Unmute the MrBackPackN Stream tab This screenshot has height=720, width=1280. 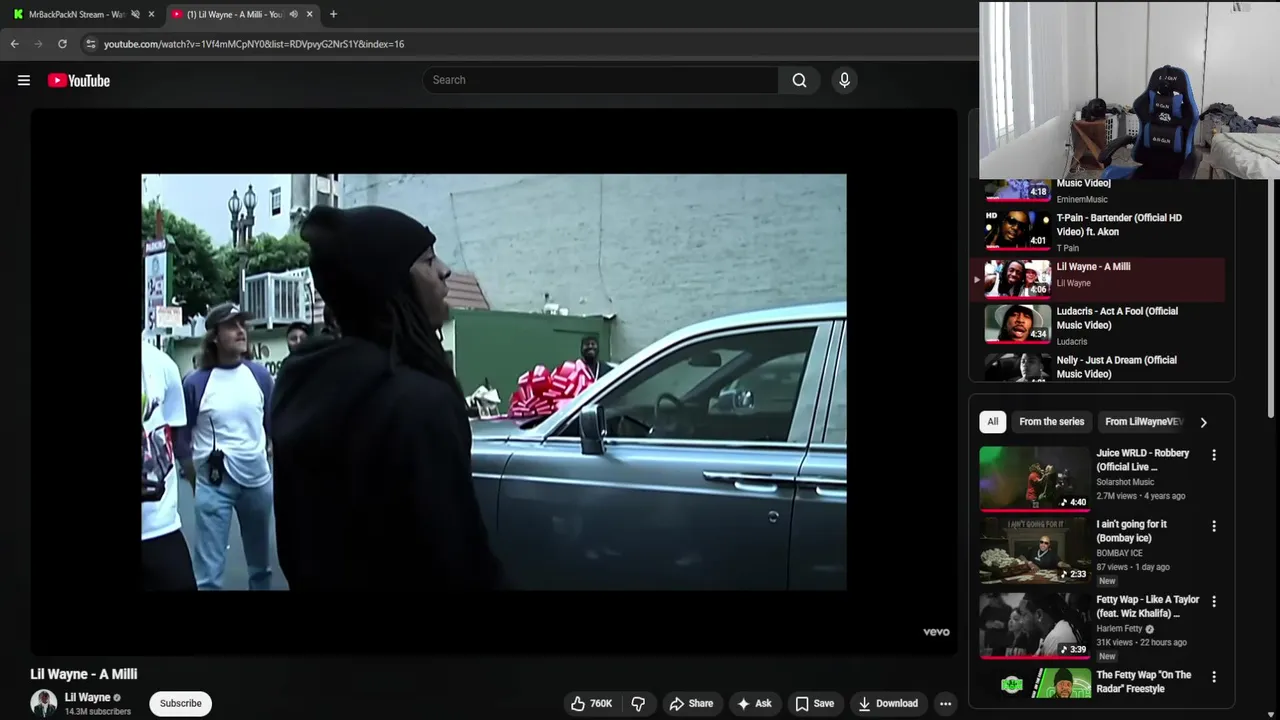pyautogui.click(x=135, y=14)
